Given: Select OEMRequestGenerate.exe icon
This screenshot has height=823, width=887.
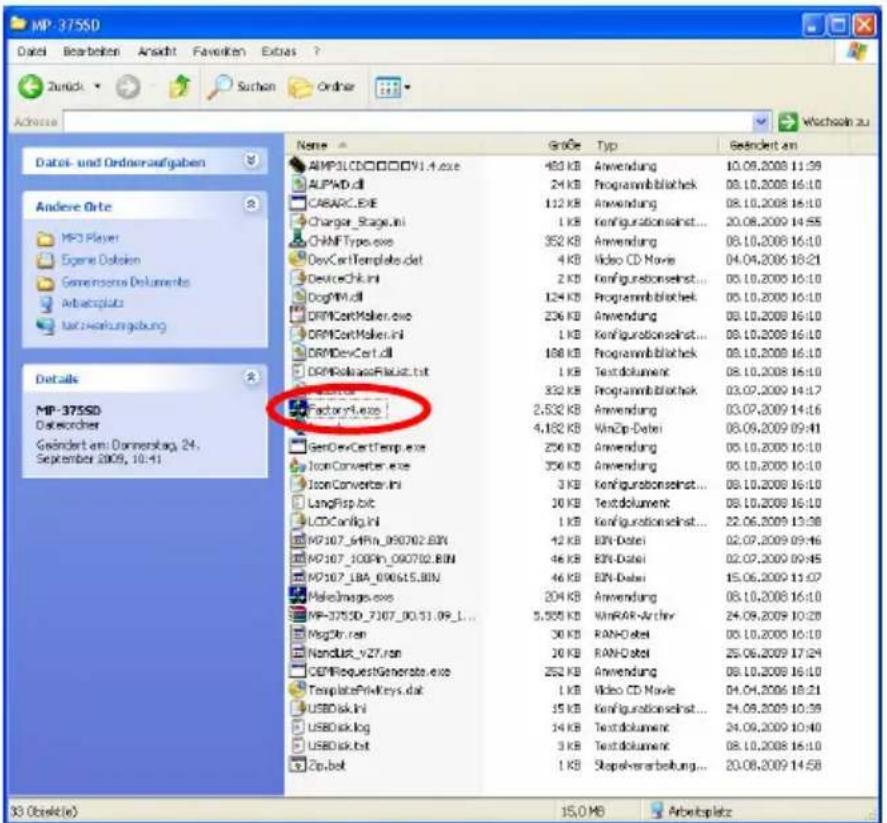Looking at the screenshot, I should click(x=298, y=671).
